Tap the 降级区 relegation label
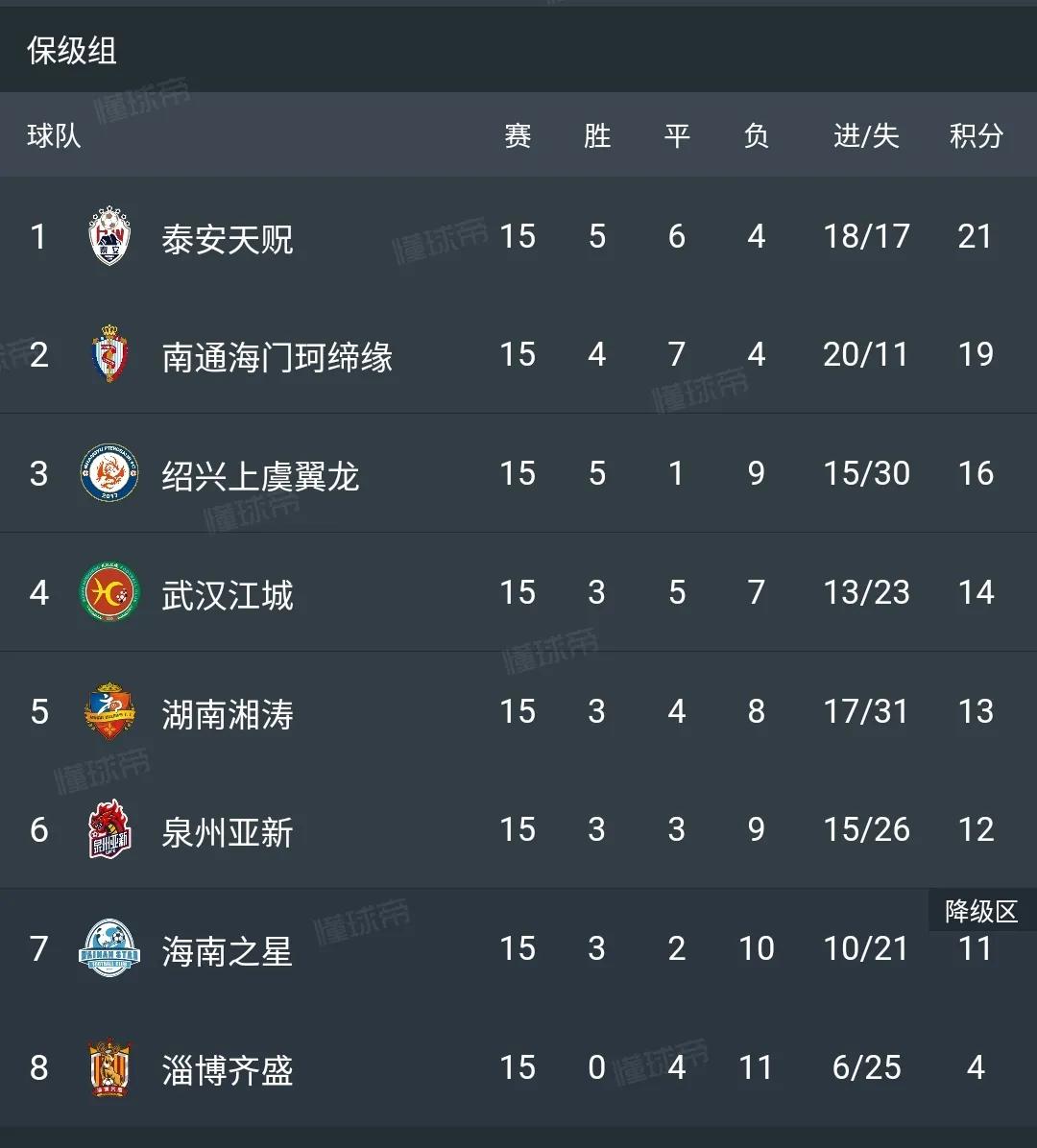This screenshot has height=1148, width=1037. click(x=981, y=911)
